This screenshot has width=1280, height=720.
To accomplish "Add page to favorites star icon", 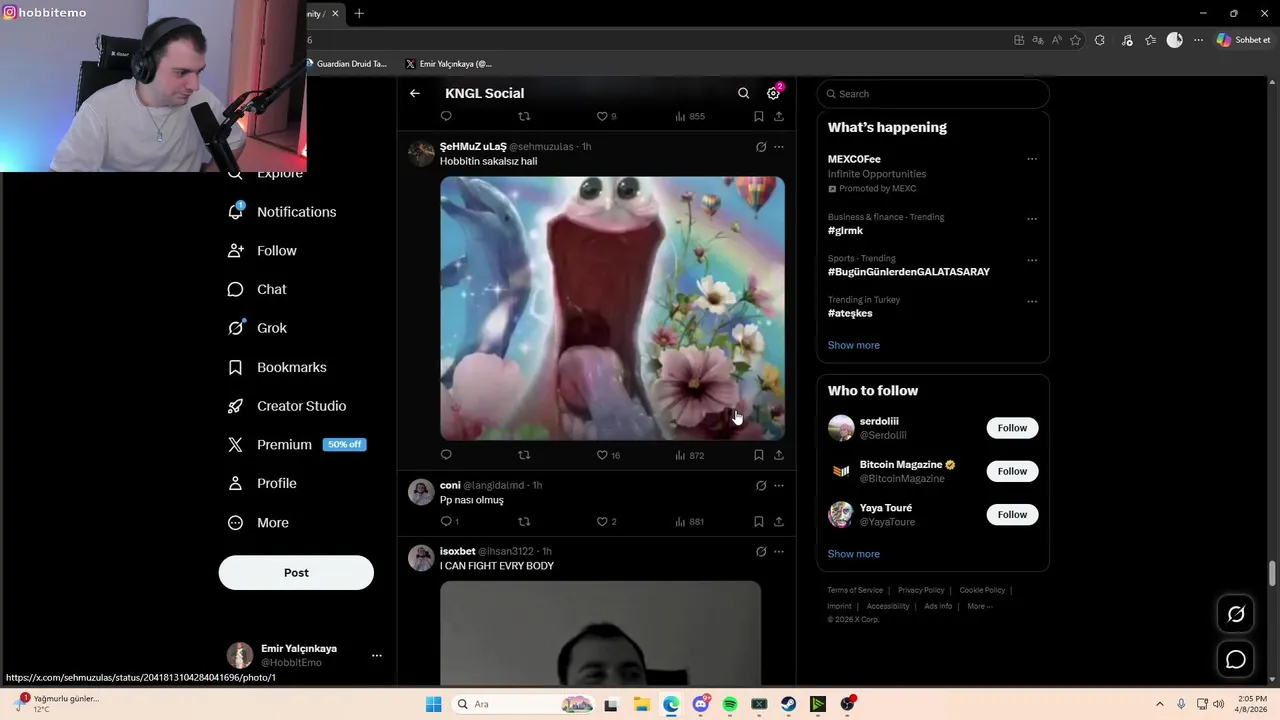I will [1075, 40].
